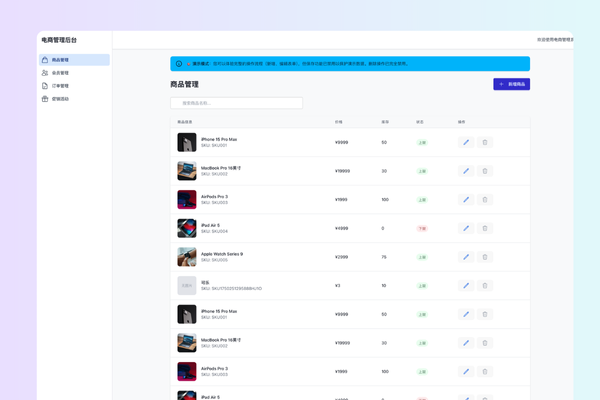Select the product name Apple Watch Series 9
Screen dimensions: 600x400
[222, 254]
